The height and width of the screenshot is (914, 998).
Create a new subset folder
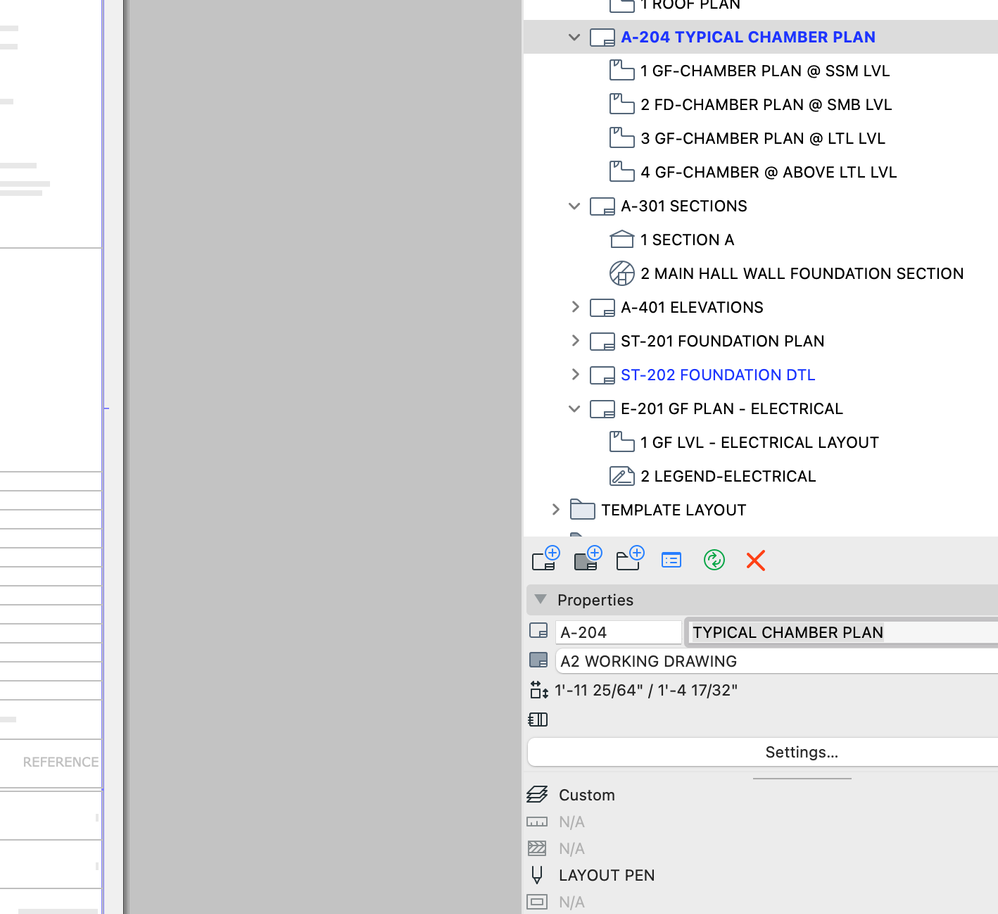tap(629, 560)
